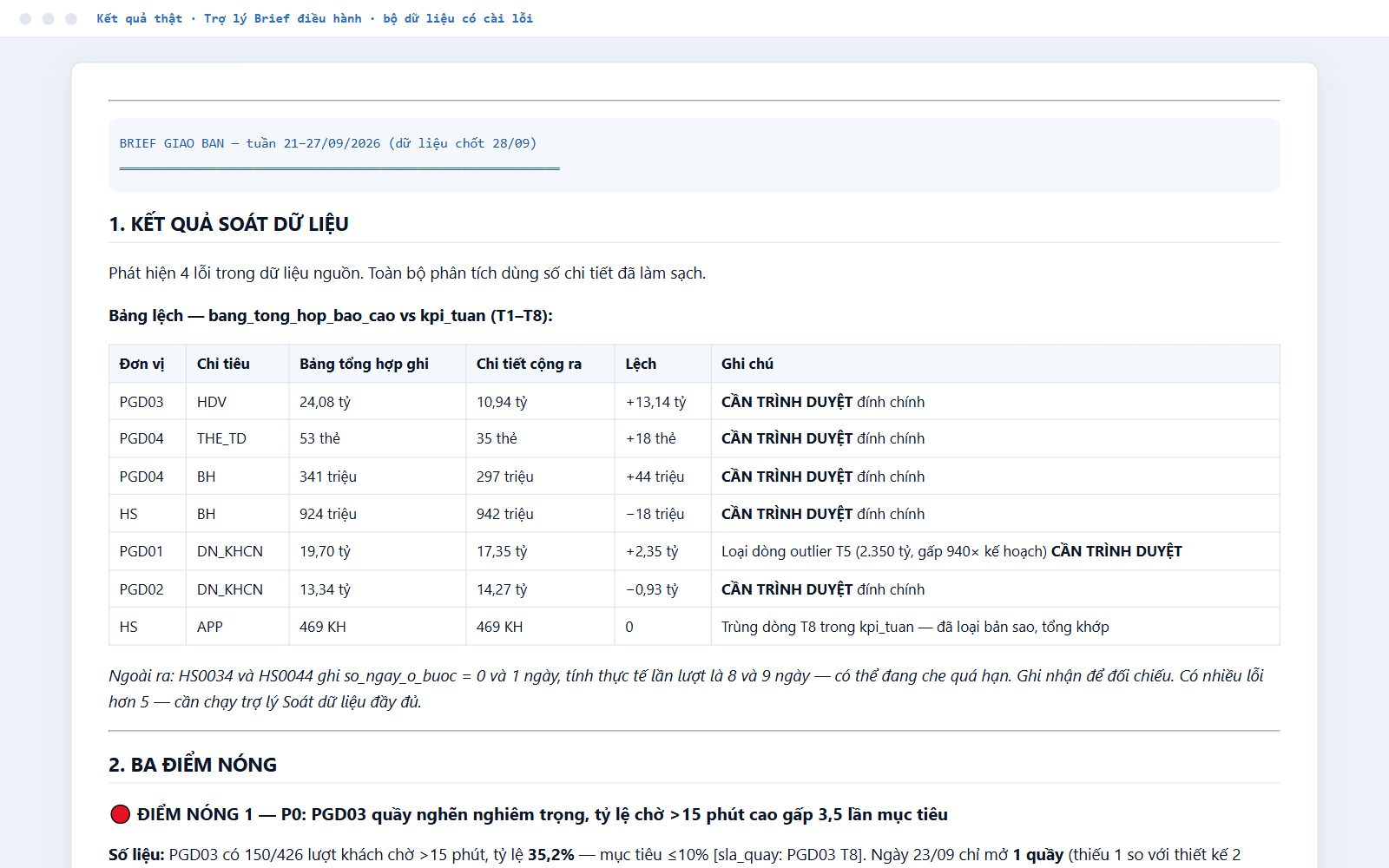This screenshot has width=1389, height=868.
Task: Click the bold figure '35,2%' in the Số liệu line
Action: [550, 855]
